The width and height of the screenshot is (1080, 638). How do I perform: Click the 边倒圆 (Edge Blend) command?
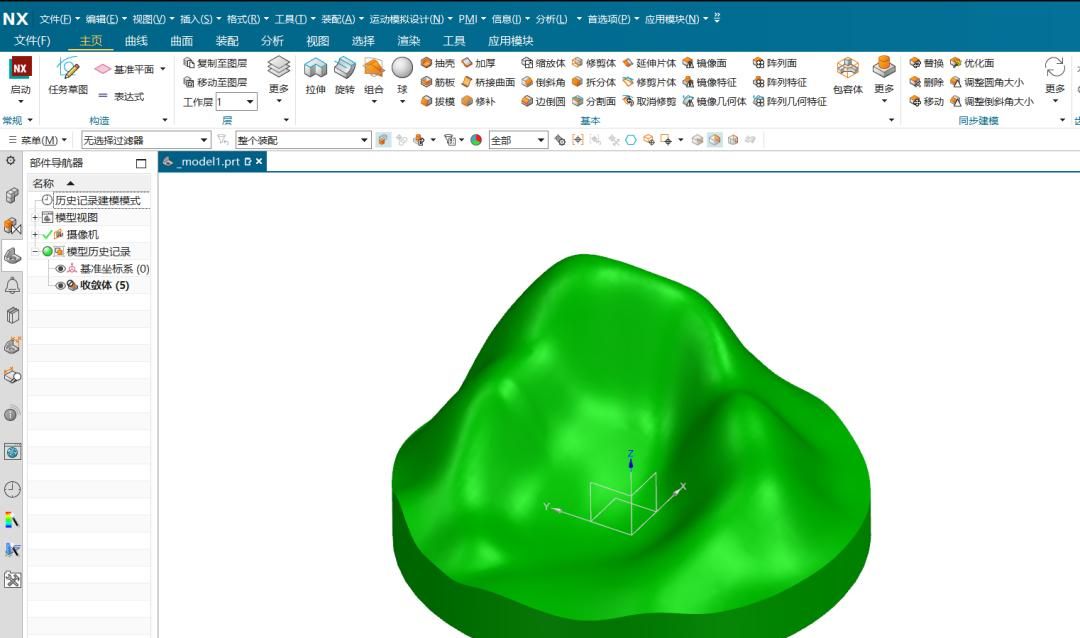pos(543,101)
